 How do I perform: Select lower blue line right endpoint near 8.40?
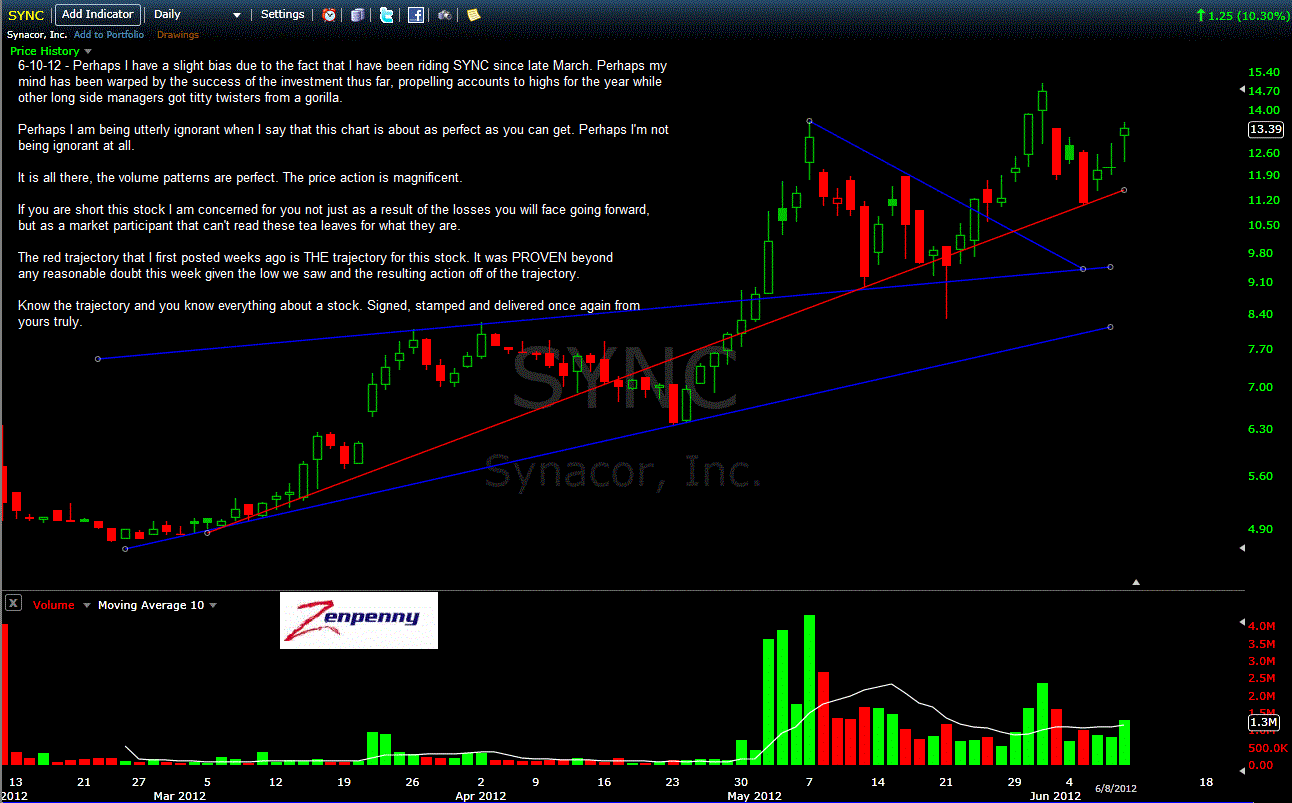pos(1110,327)
